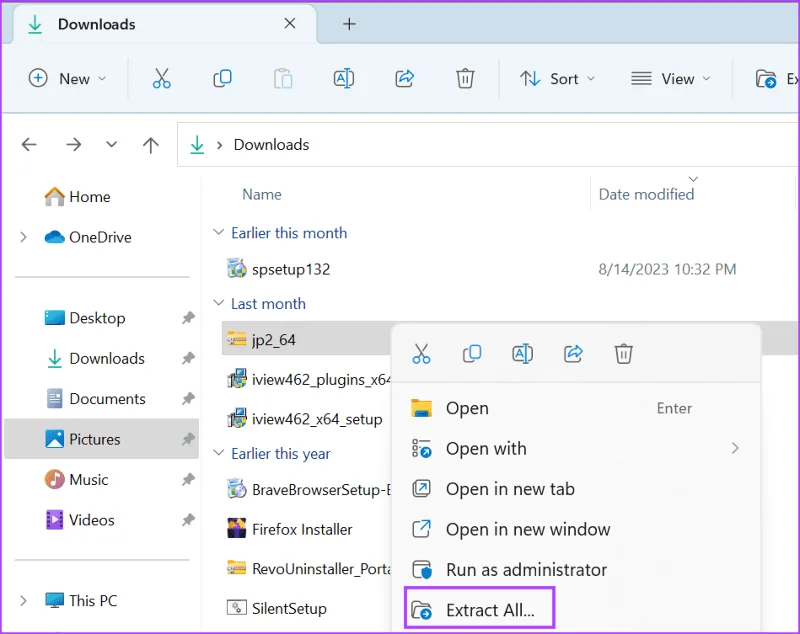Open recent locations chevron dropdown

pyautogui.click(x=111, y=145)
